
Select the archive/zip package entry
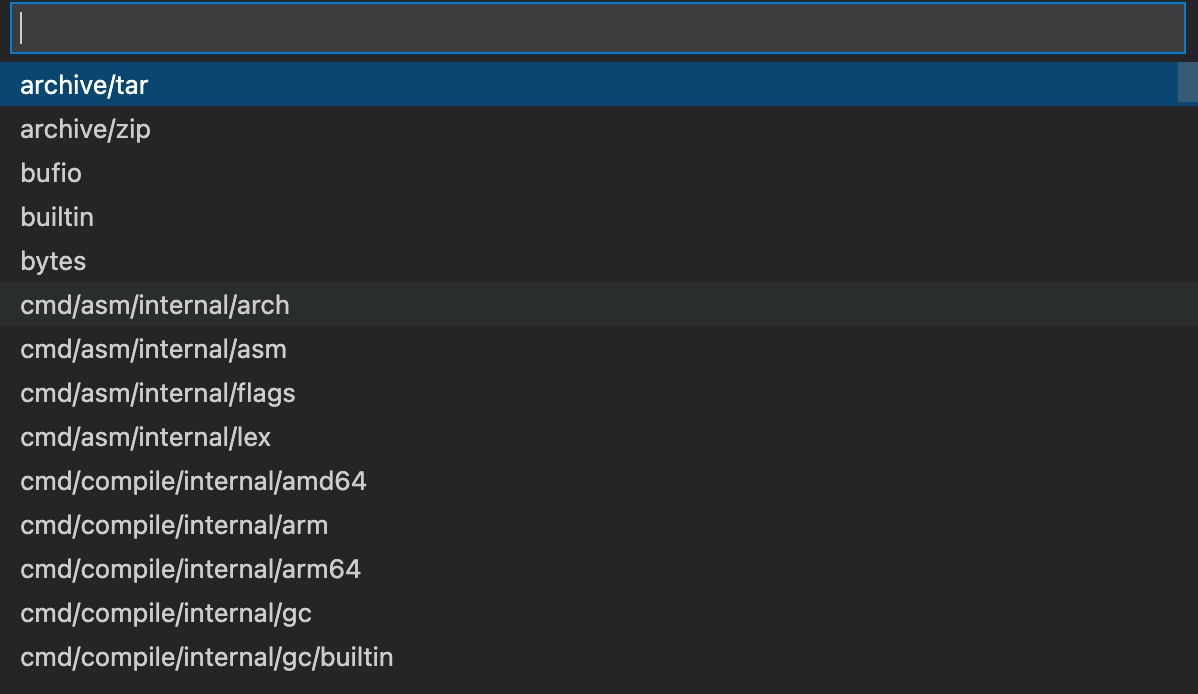[x=599, y=129]
